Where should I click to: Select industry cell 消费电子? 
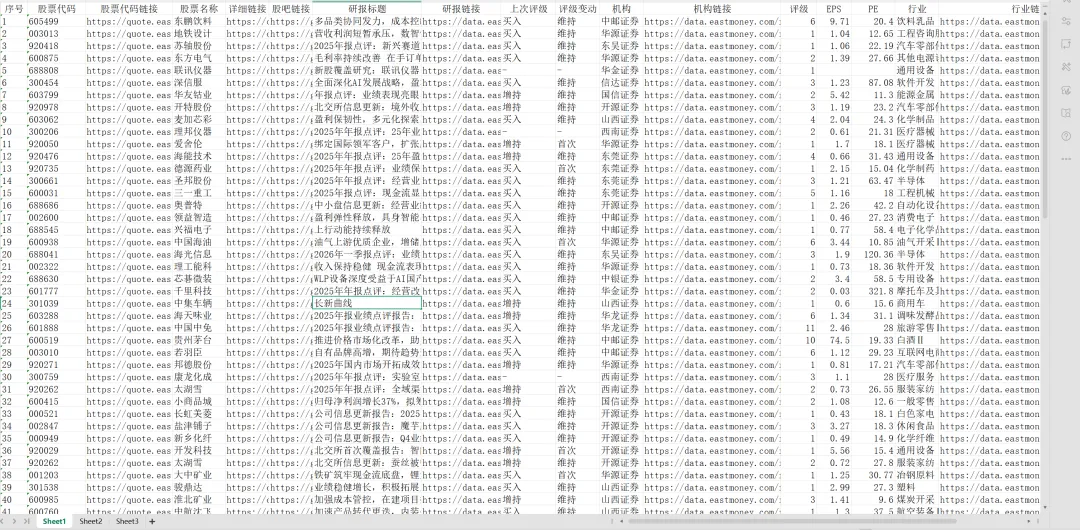coord(917,217)
